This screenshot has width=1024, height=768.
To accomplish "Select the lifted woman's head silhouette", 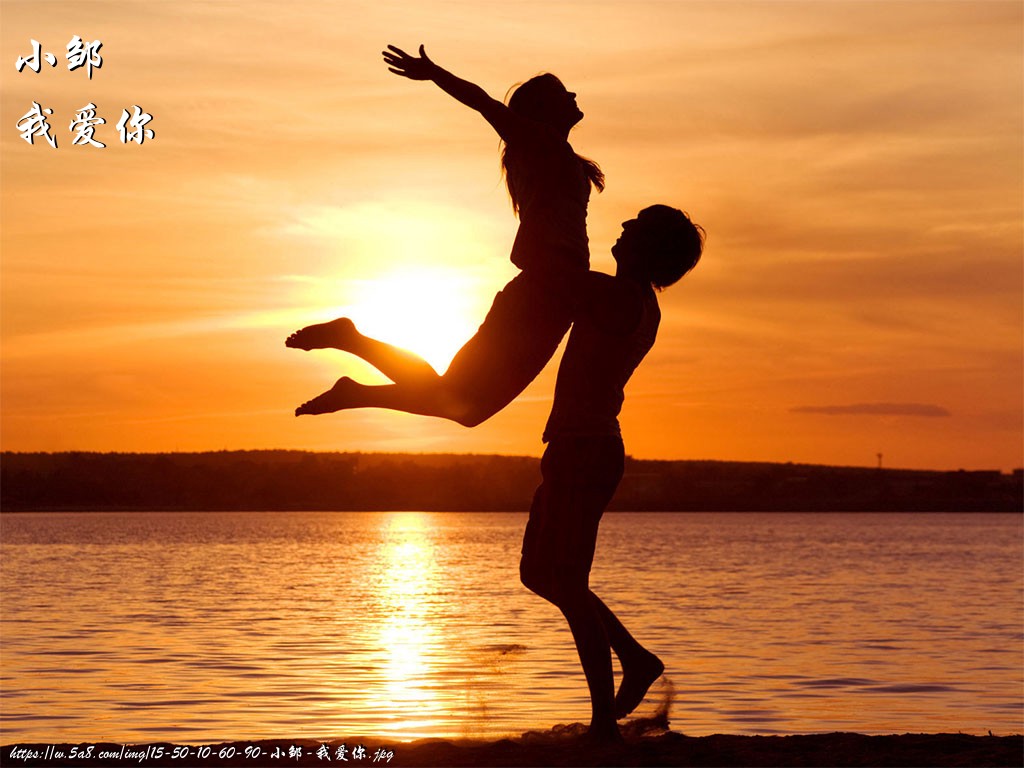I will tap(545, 104).
